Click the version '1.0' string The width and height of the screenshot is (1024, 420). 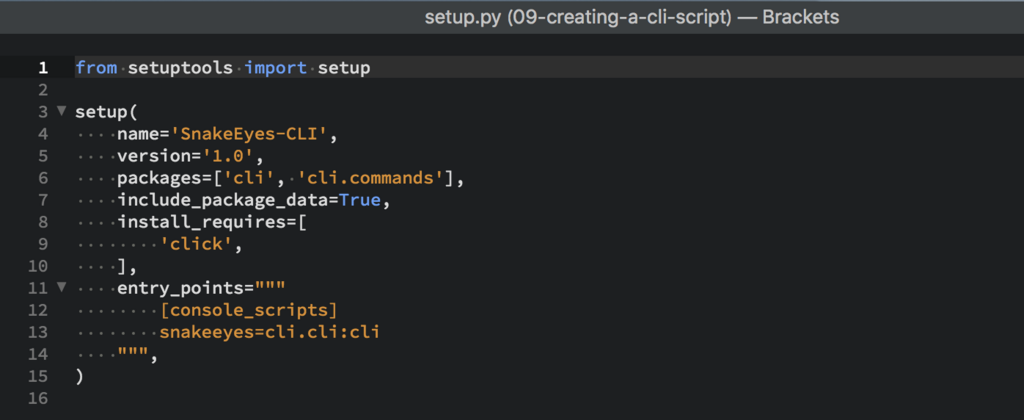235,156
